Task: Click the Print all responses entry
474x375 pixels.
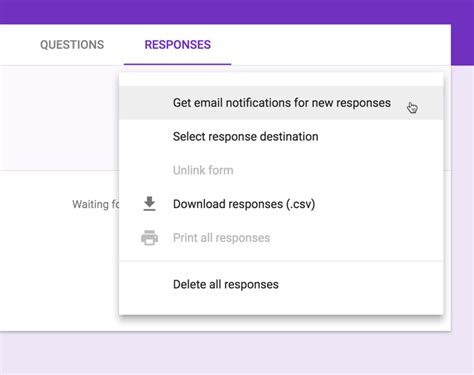Action: pos(281,238)
